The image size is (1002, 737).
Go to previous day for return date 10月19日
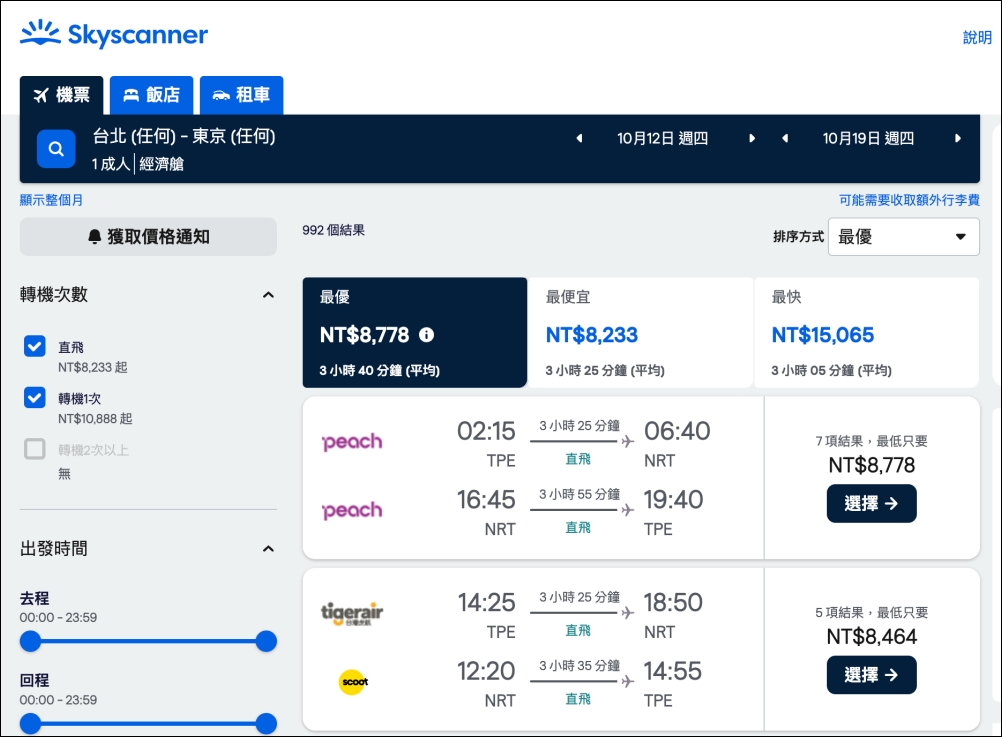(x=785, y=138)
